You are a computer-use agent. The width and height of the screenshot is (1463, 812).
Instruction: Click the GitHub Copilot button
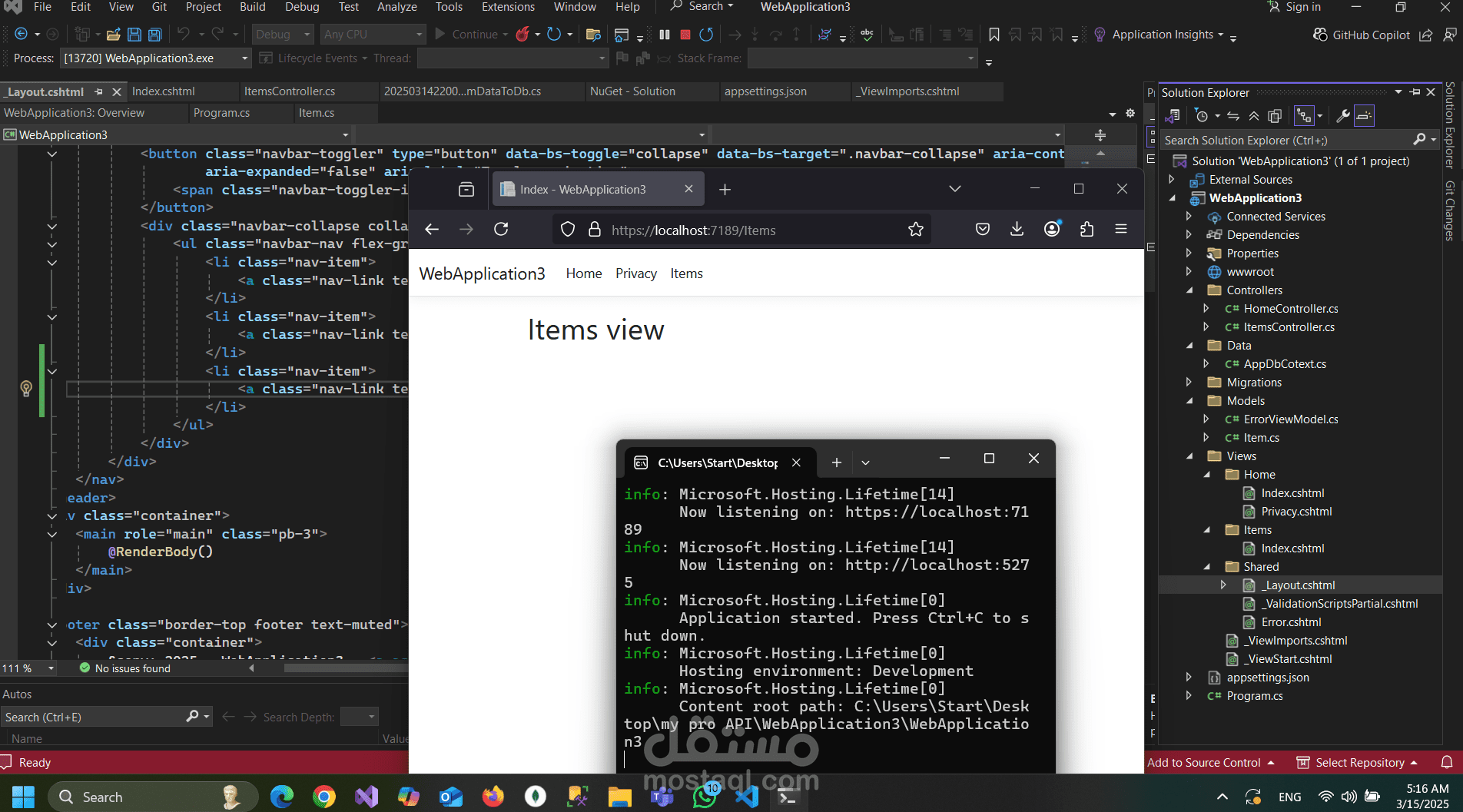pyautogui.click(x=1361, y=35)
